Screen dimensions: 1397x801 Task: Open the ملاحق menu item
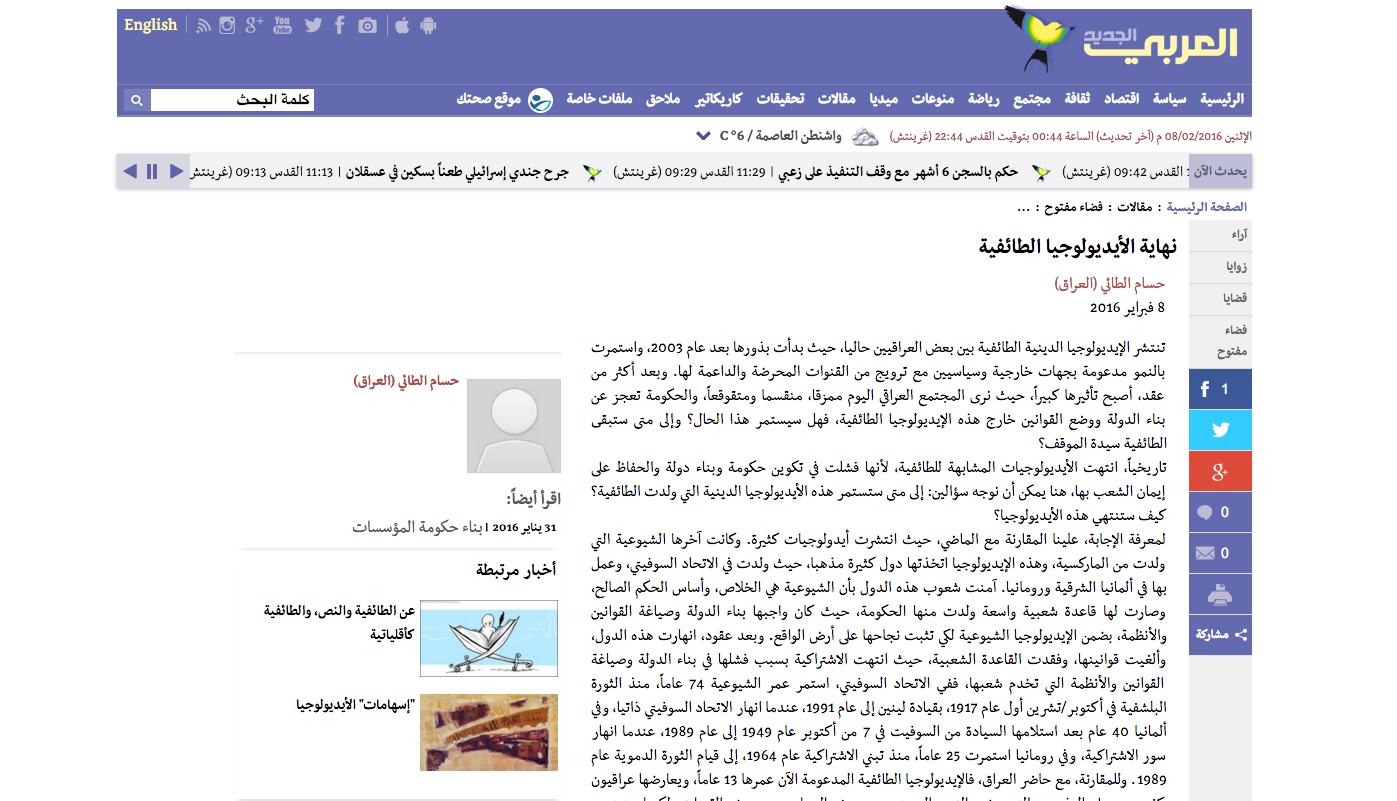click(x=663, y=99)
